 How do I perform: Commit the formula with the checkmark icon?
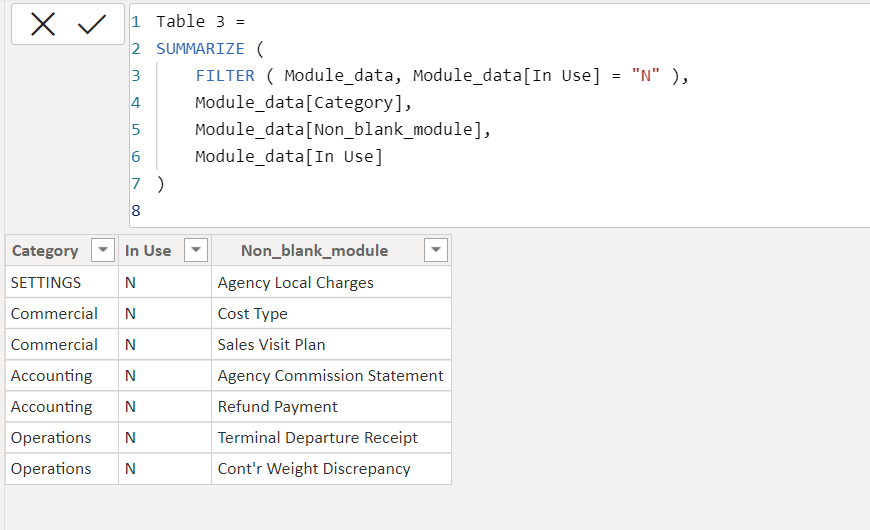[92, 24]
